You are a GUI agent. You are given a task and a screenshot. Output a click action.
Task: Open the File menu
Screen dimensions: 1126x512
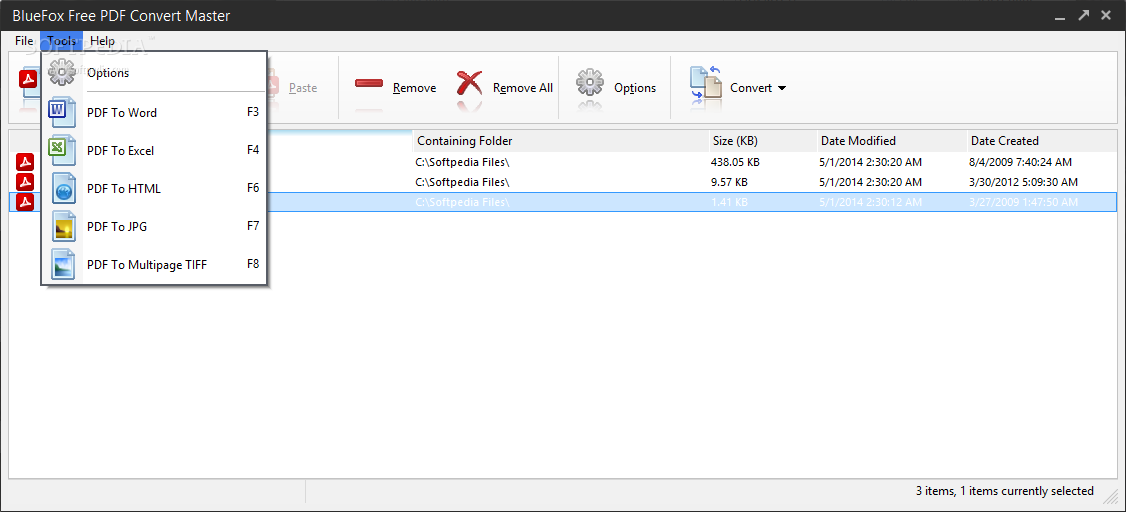pyautogui.click(x=24, y=41)
